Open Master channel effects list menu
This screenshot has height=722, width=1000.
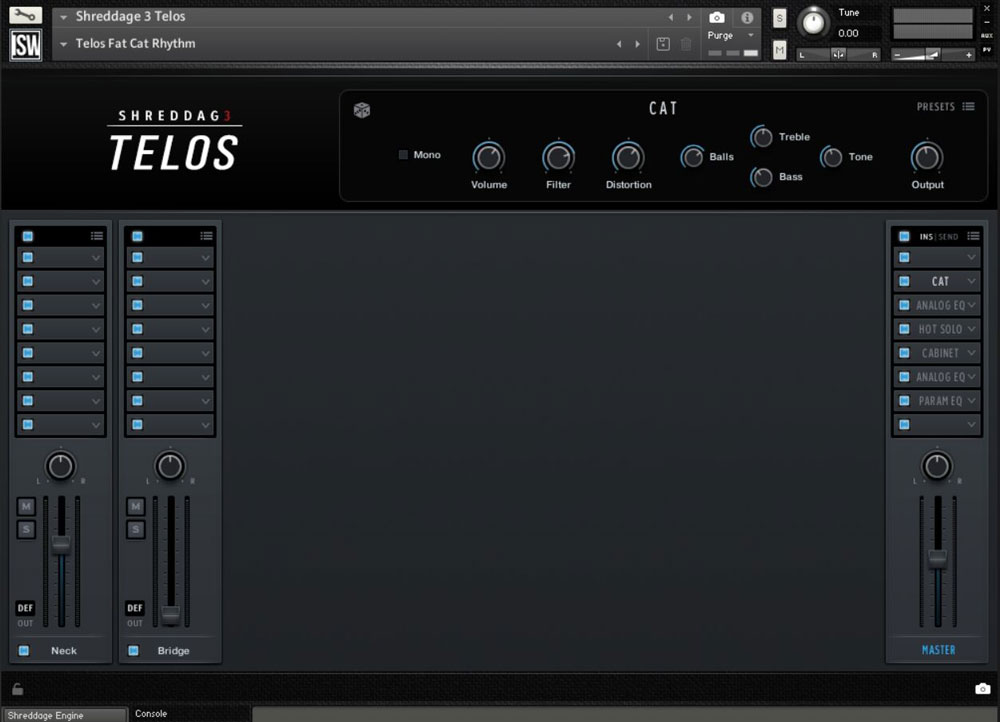[x=973, y=236]
